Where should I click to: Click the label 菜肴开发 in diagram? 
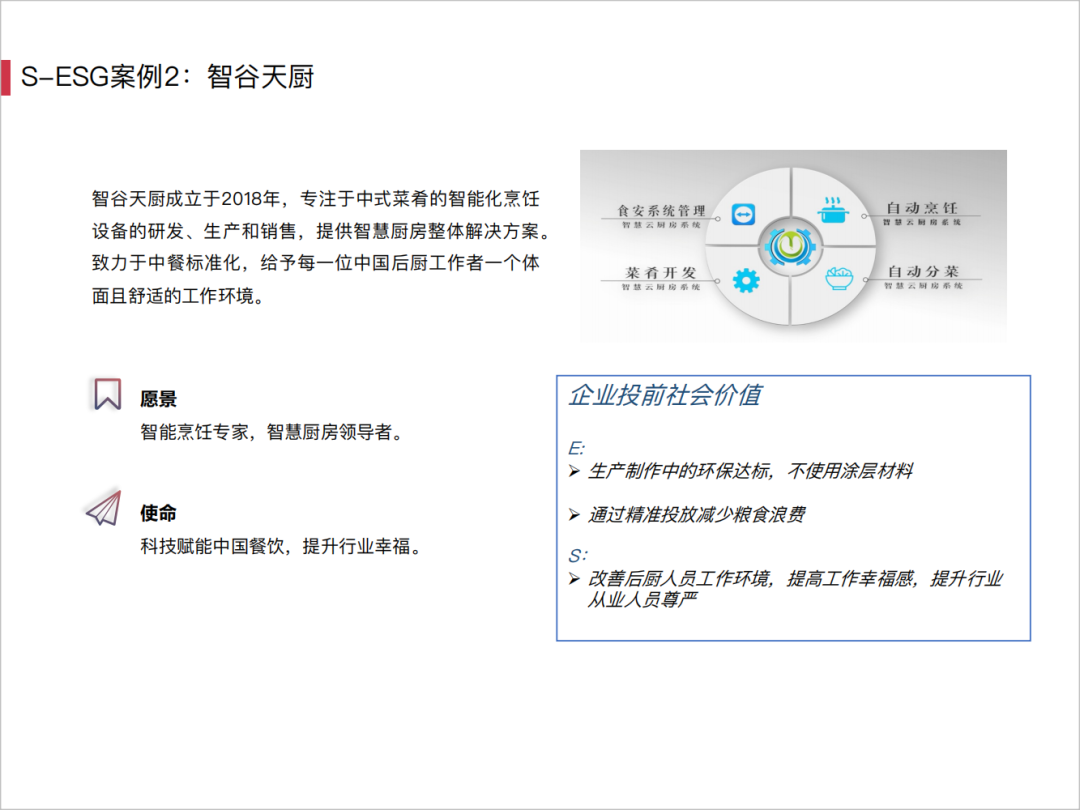coord(661,273)
